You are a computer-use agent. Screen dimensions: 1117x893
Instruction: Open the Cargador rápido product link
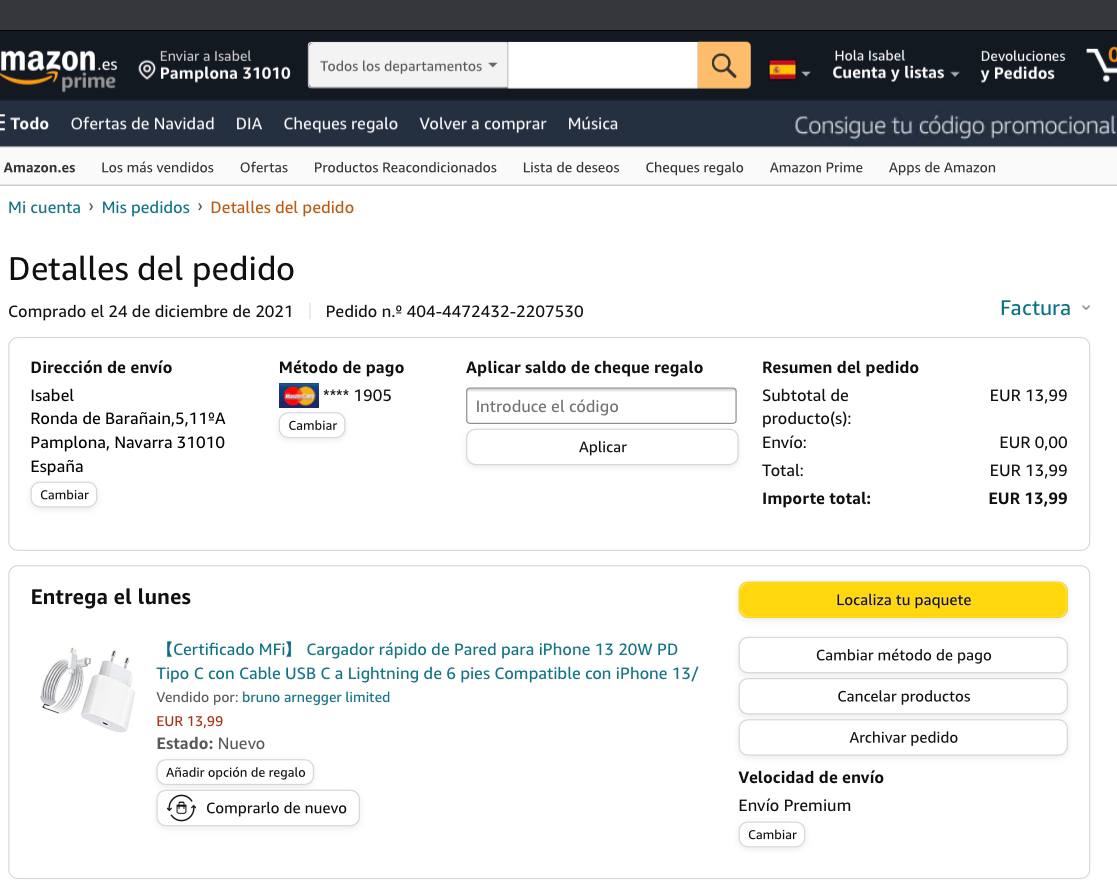point(427,661)
